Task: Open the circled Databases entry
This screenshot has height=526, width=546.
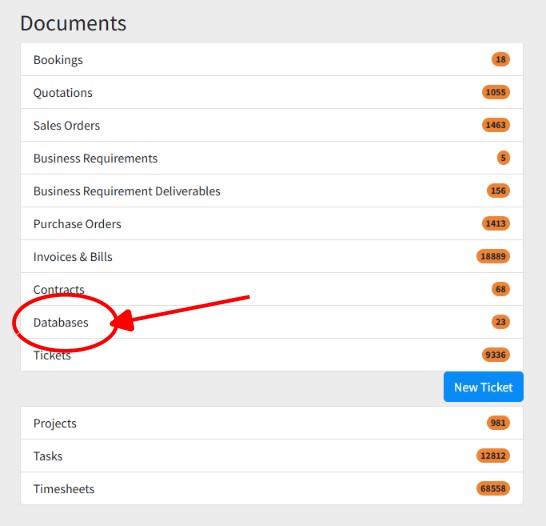Action: point(61,322)
